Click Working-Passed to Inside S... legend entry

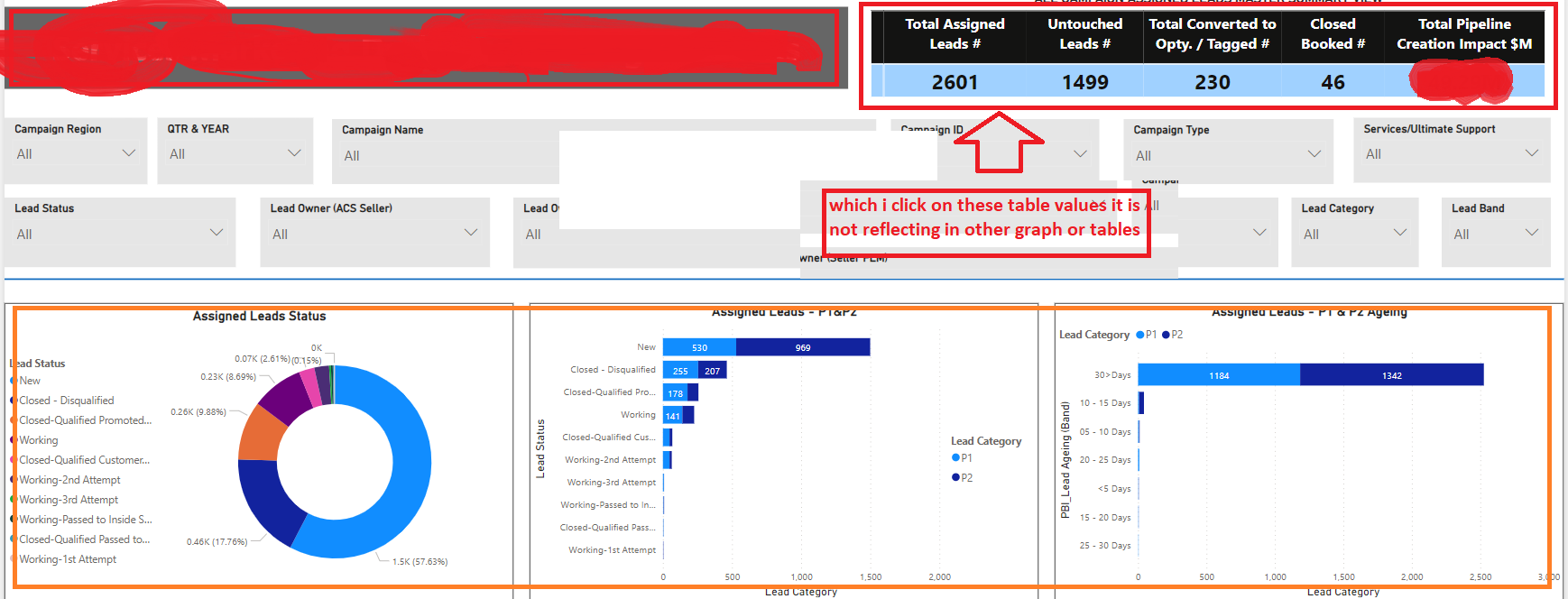coord(85,520)
